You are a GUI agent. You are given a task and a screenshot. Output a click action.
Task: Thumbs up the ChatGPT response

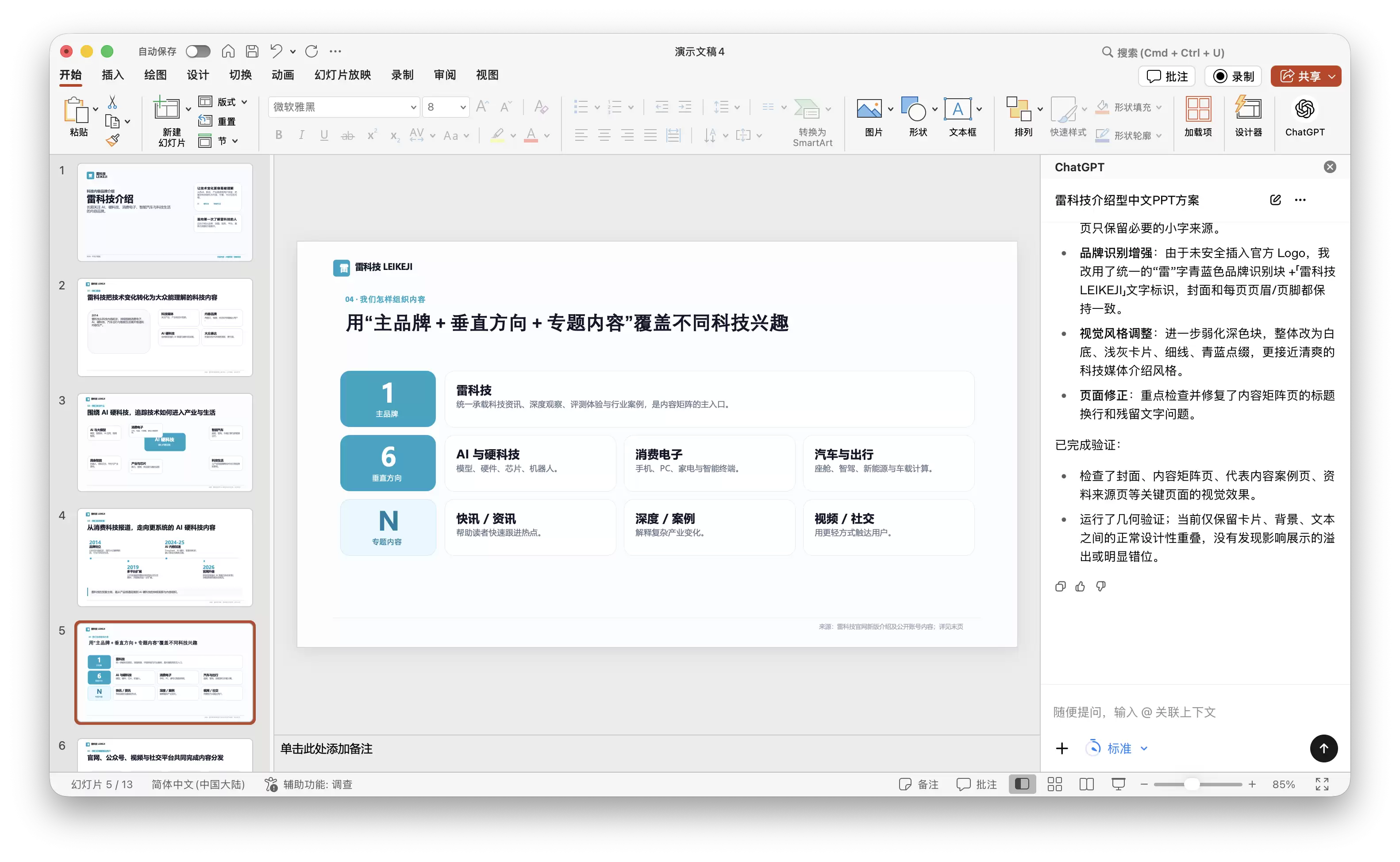click(1080, 586)
